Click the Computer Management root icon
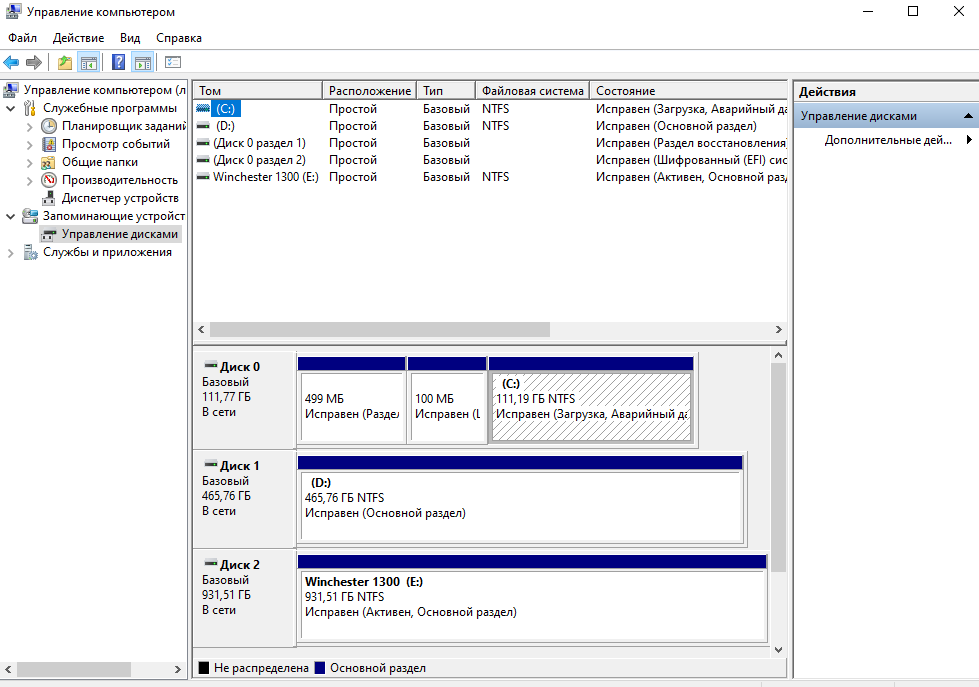Viewport: 979px width, 687px height. 11,90
